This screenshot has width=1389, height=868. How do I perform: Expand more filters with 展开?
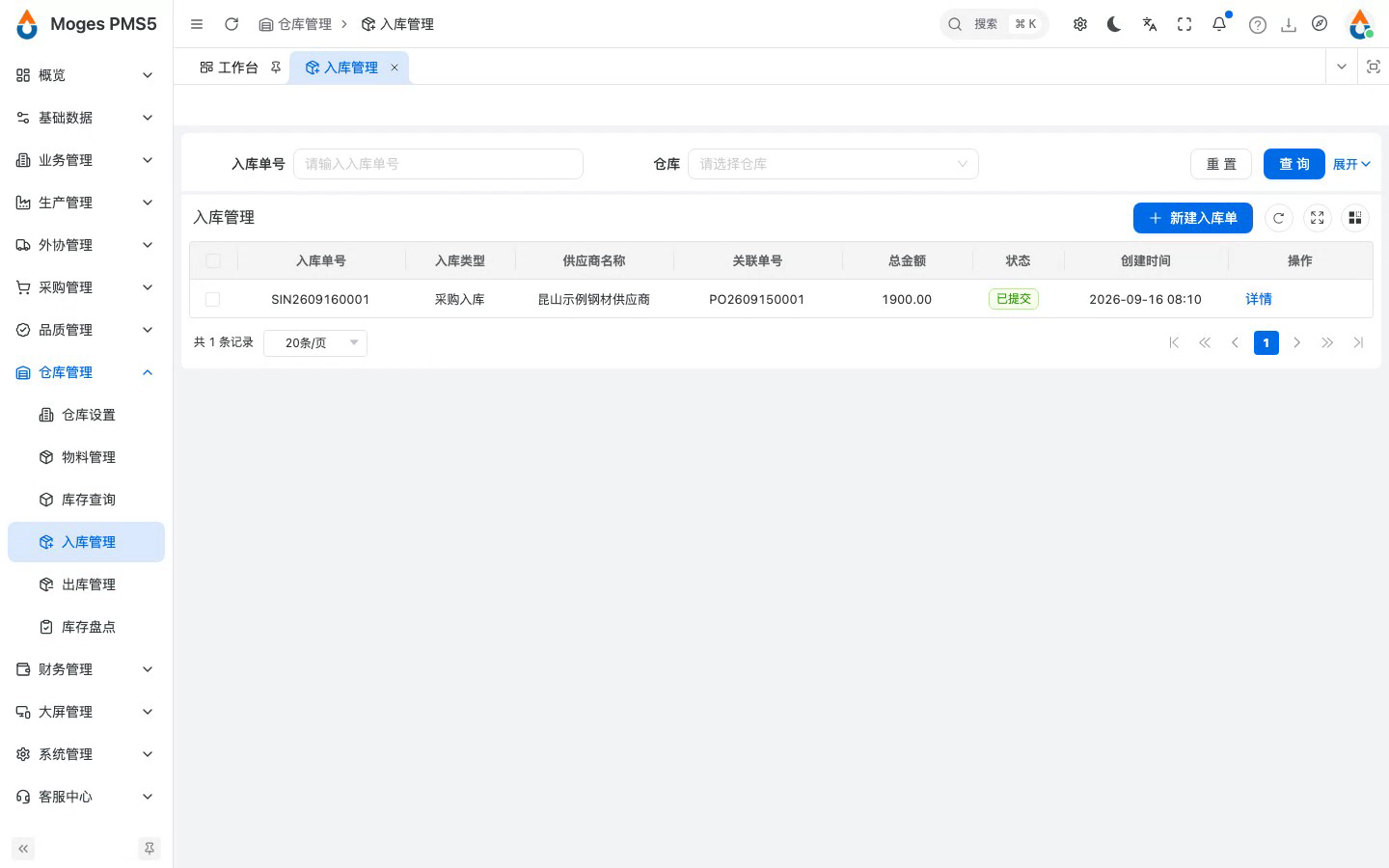click(x=1351, y=164)
